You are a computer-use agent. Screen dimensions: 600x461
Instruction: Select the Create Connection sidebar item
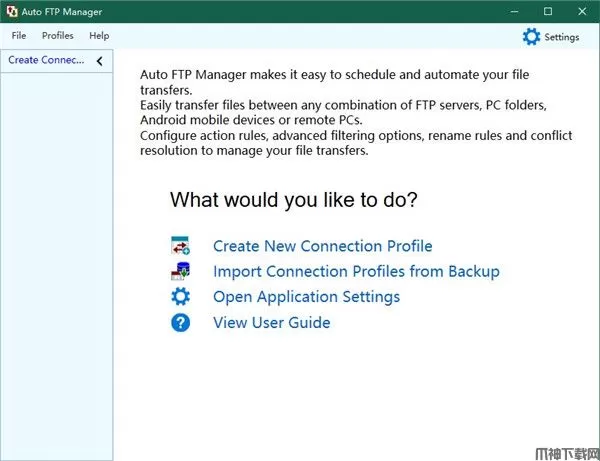(x=46, y=61)
